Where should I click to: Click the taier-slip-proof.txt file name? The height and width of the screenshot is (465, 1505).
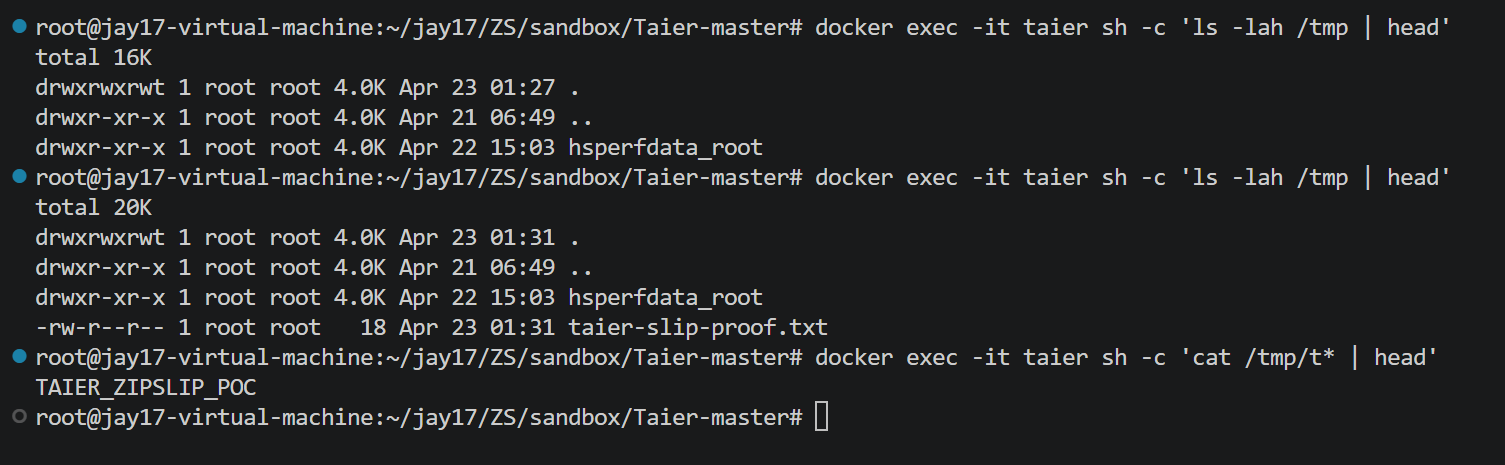click(x=698, y=328)
